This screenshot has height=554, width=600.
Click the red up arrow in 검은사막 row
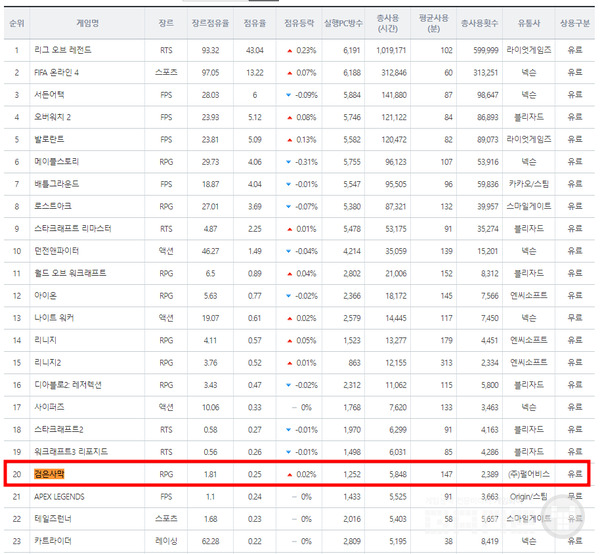pos(291,475)
